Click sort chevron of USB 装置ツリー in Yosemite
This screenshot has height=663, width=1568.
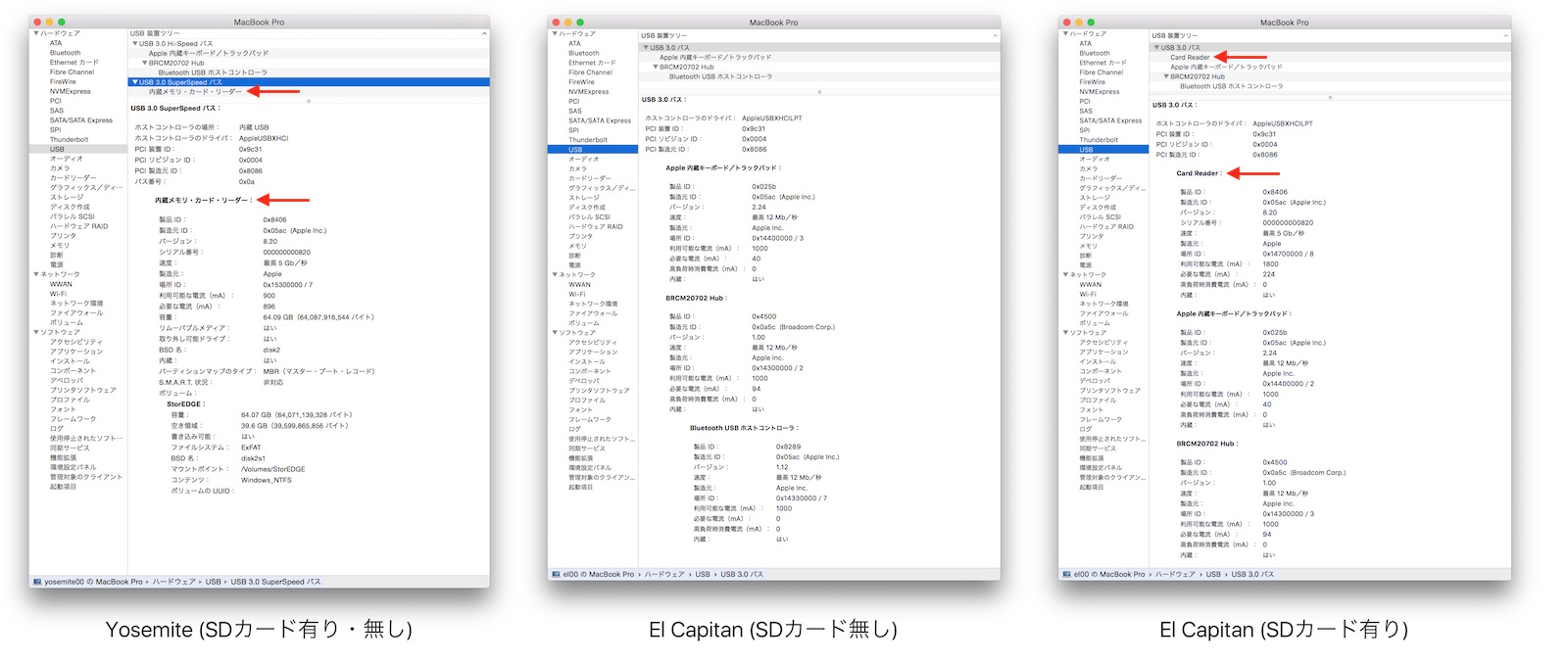(x=484, y=34)
